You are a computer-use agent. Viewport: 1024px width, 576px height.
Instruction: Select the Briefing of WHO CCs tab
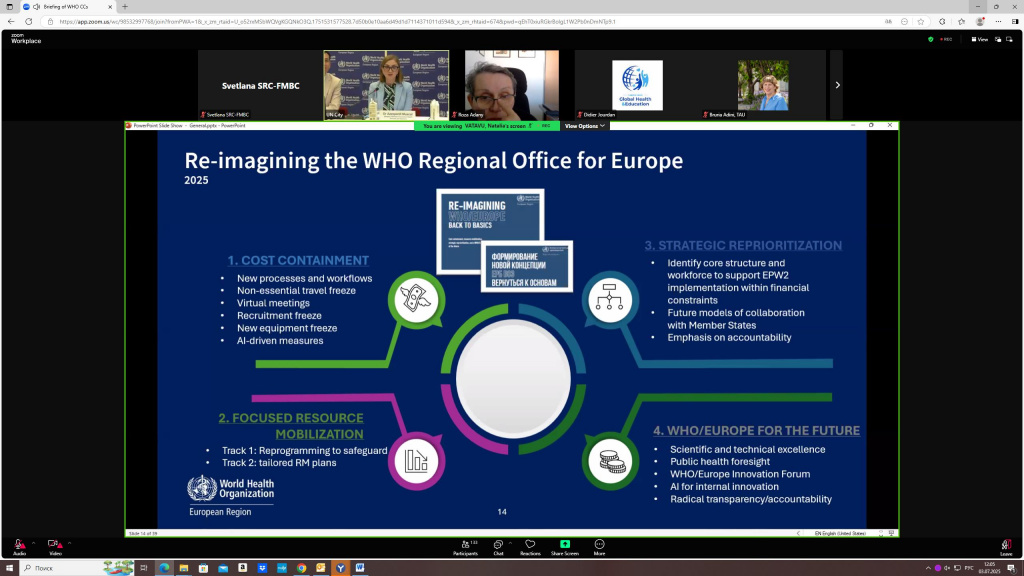coord(68,6)
